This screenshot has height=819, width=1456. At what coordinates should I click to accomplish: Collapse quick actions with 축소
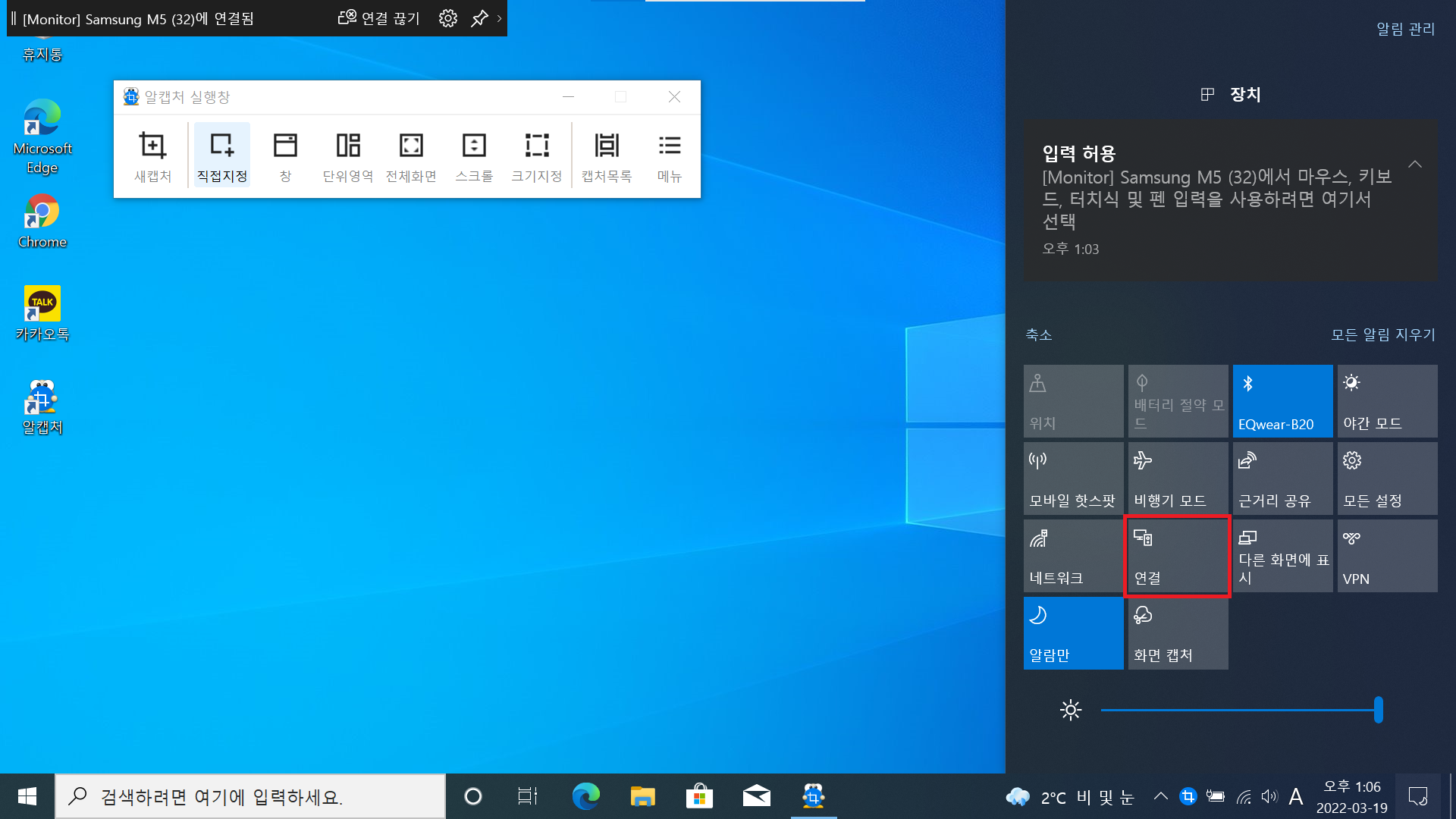1038,334
